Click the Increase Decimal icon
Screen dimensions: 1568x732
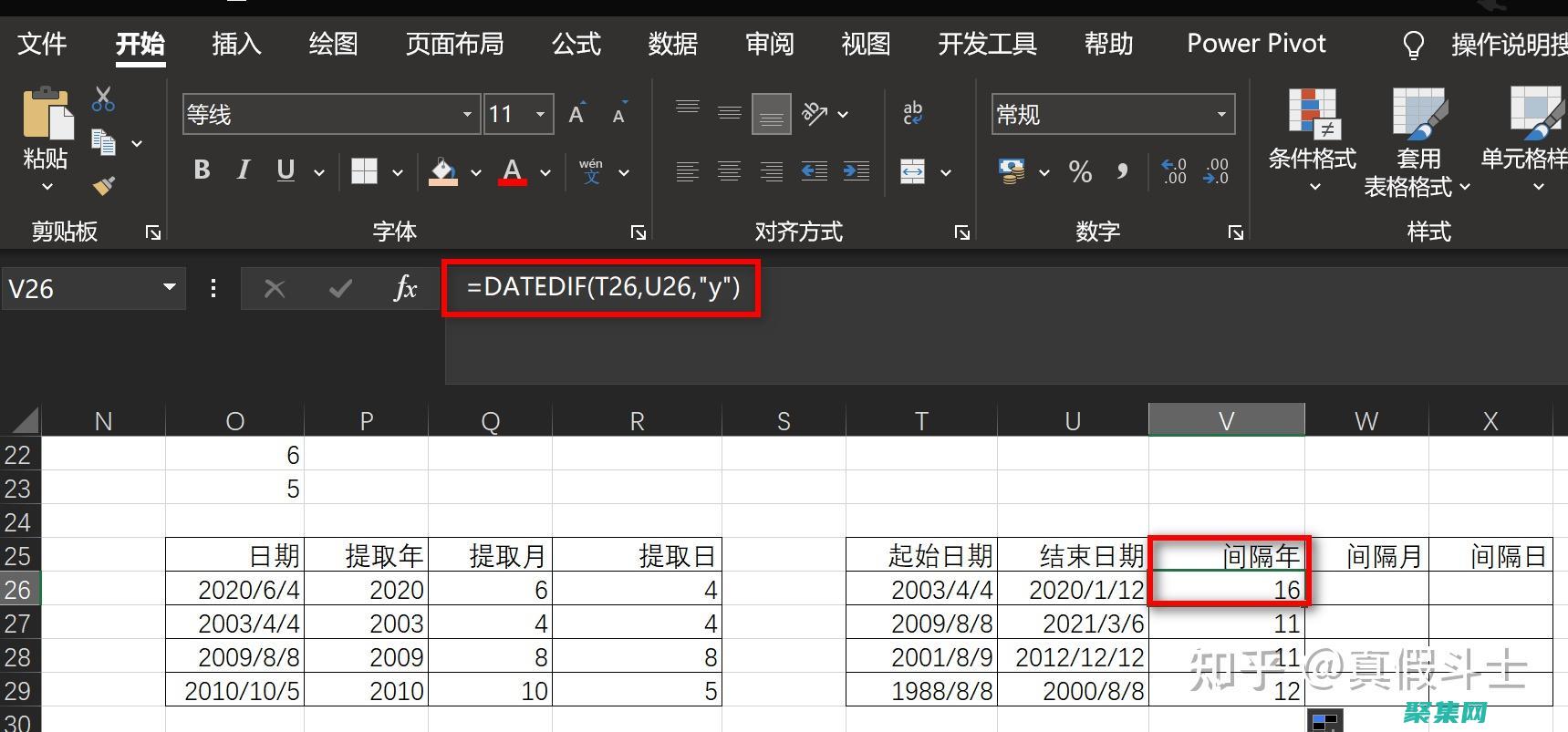point(1174,171)
